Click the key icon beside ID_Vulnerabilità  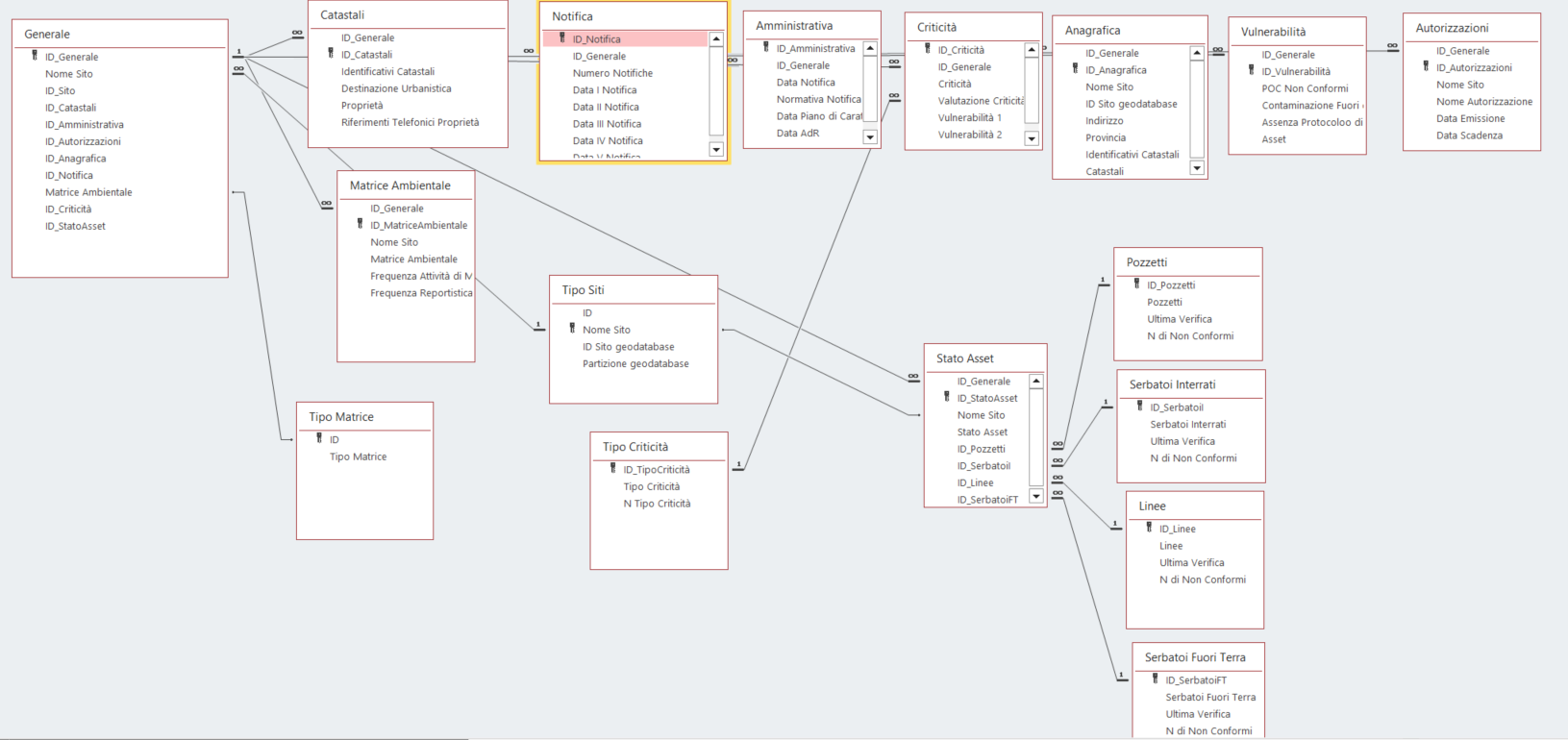pos(1251,70)
